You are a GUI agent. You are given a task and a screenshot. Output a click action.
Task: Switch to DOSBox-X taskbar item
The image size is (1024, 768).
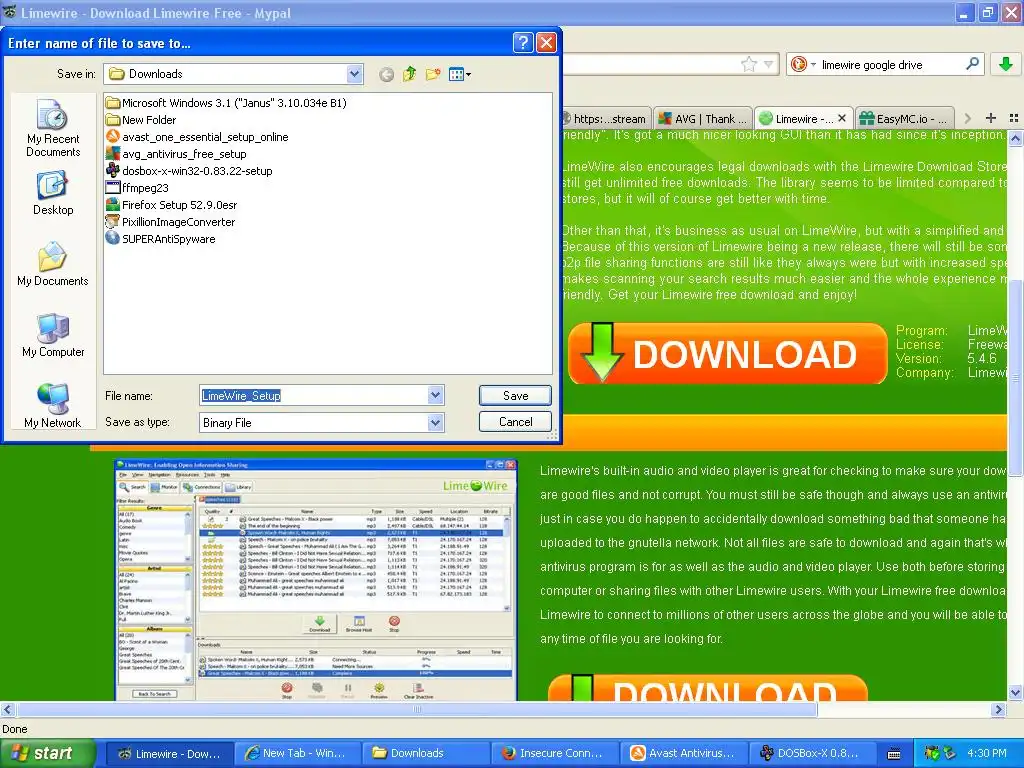click(x=812, y=753)
